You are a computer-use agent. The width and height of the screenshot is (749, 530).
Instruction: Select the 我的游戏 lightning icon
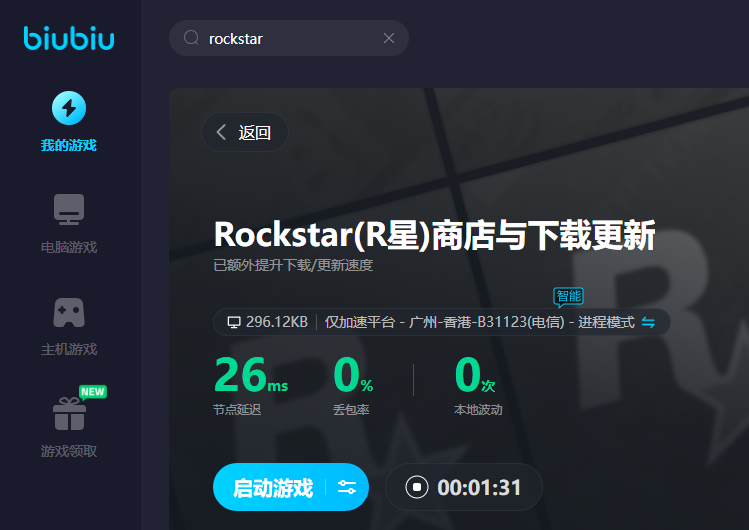pos(69,108)
